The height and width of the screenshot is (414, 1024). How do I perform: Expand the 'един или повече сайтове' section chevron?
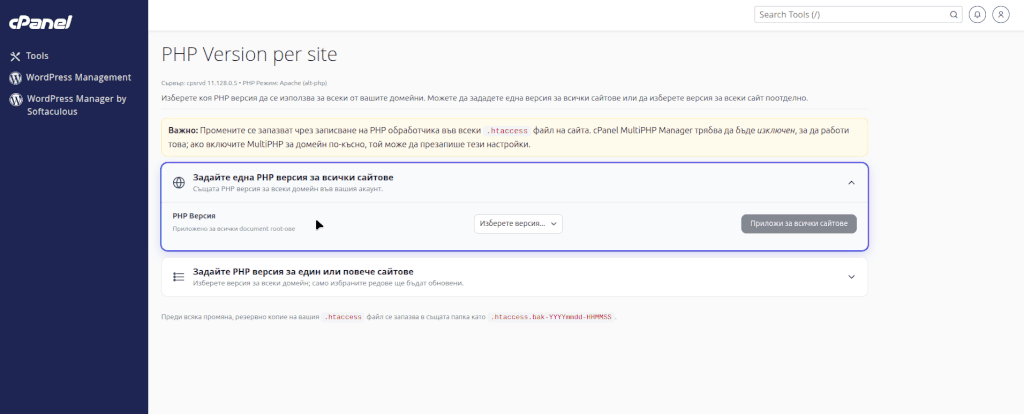click(x=851, y=277)
